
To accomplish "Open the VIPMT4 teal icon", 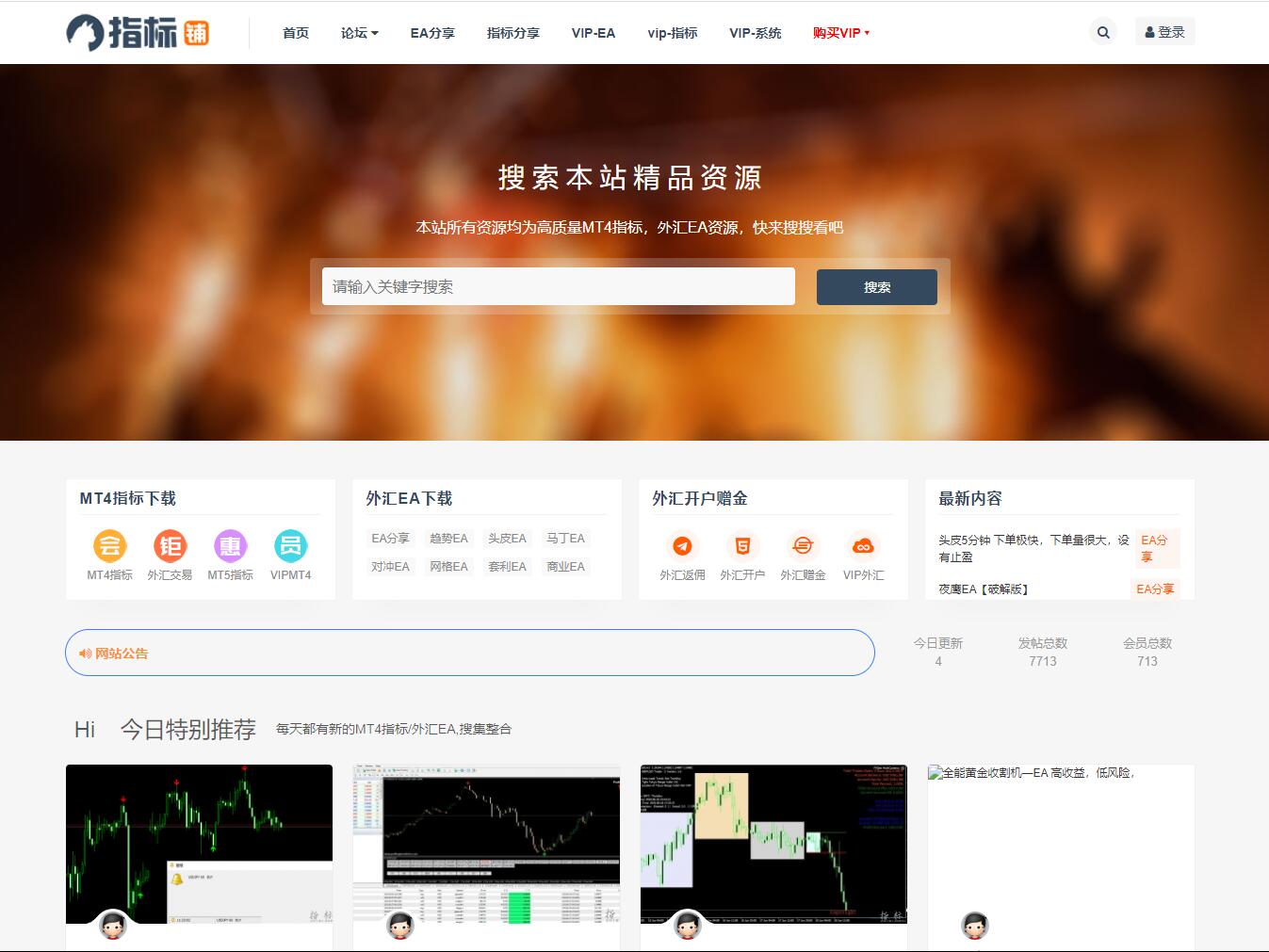I will pos(290,546).
